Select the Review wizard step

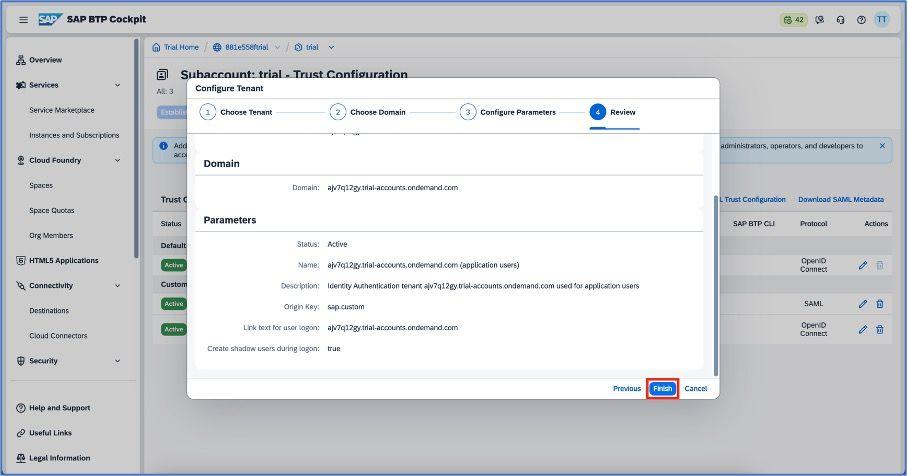[613, 112]
